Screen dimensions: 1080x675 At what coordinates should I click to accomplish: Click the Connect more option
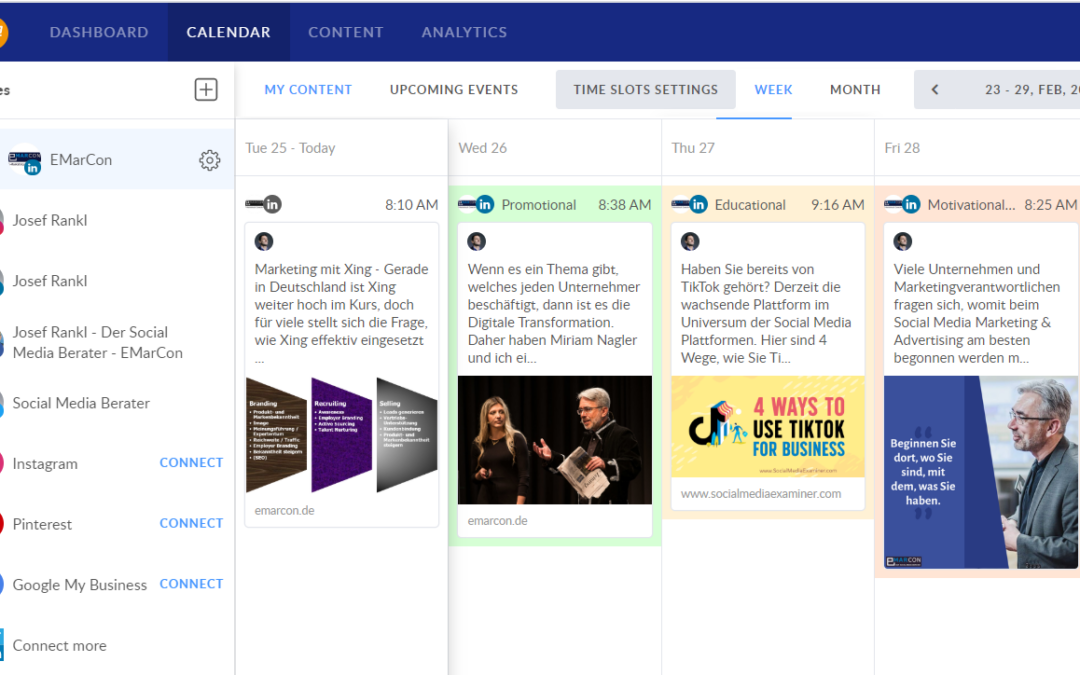pos(59,645)
